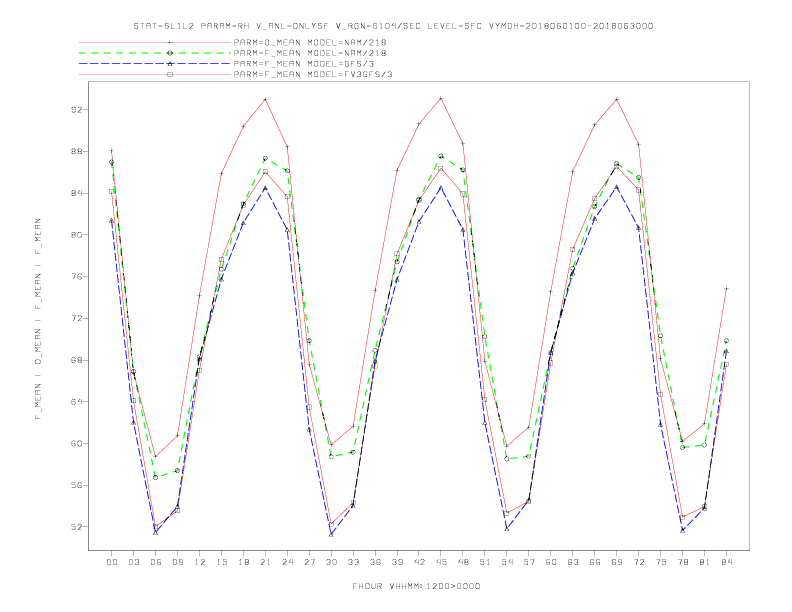
Task: Click x-axis forecast hour 27
Action: pos(309,562)
